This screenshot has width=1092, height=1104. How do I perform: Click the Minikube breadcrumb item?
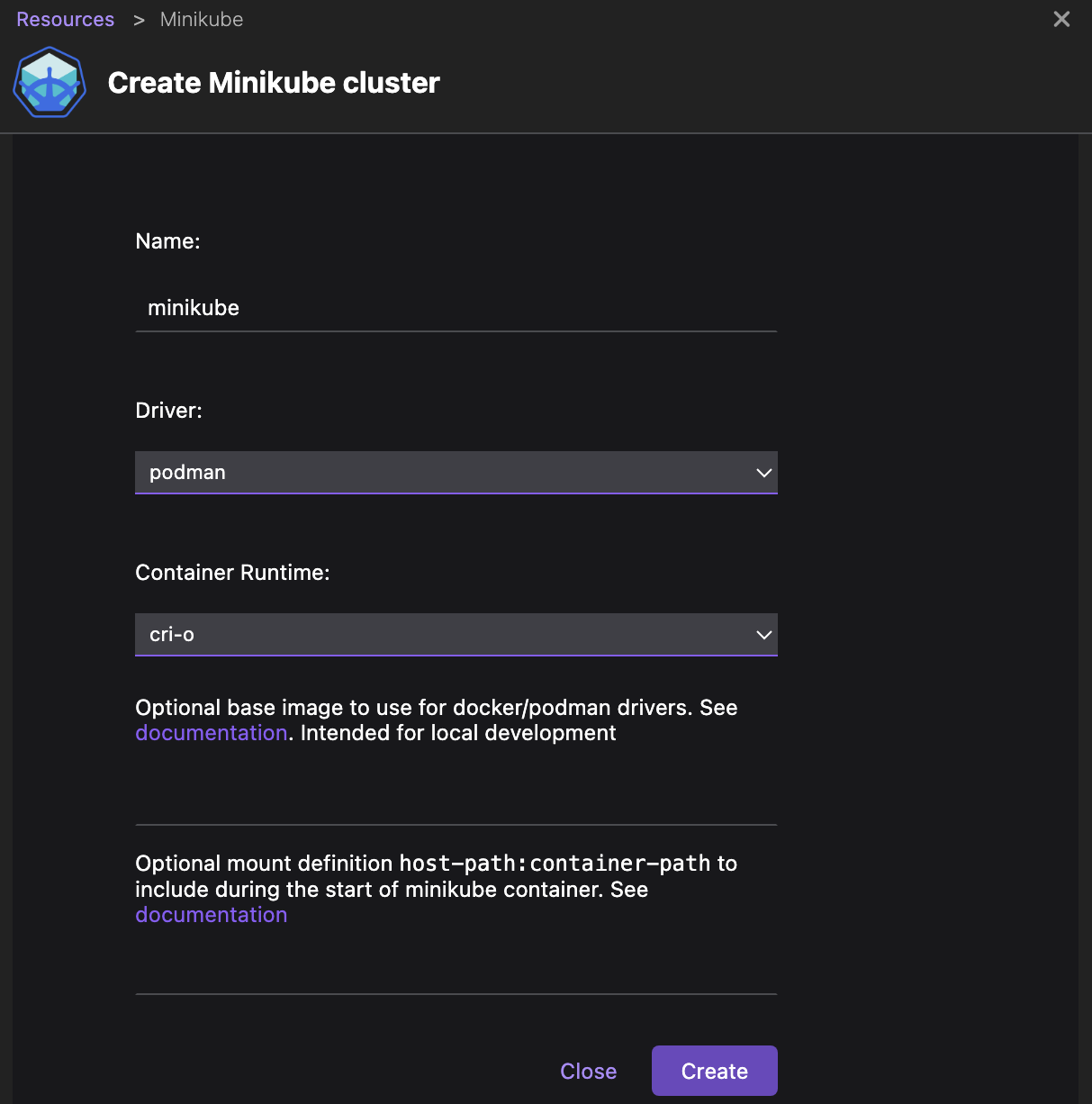click(201, 19)
